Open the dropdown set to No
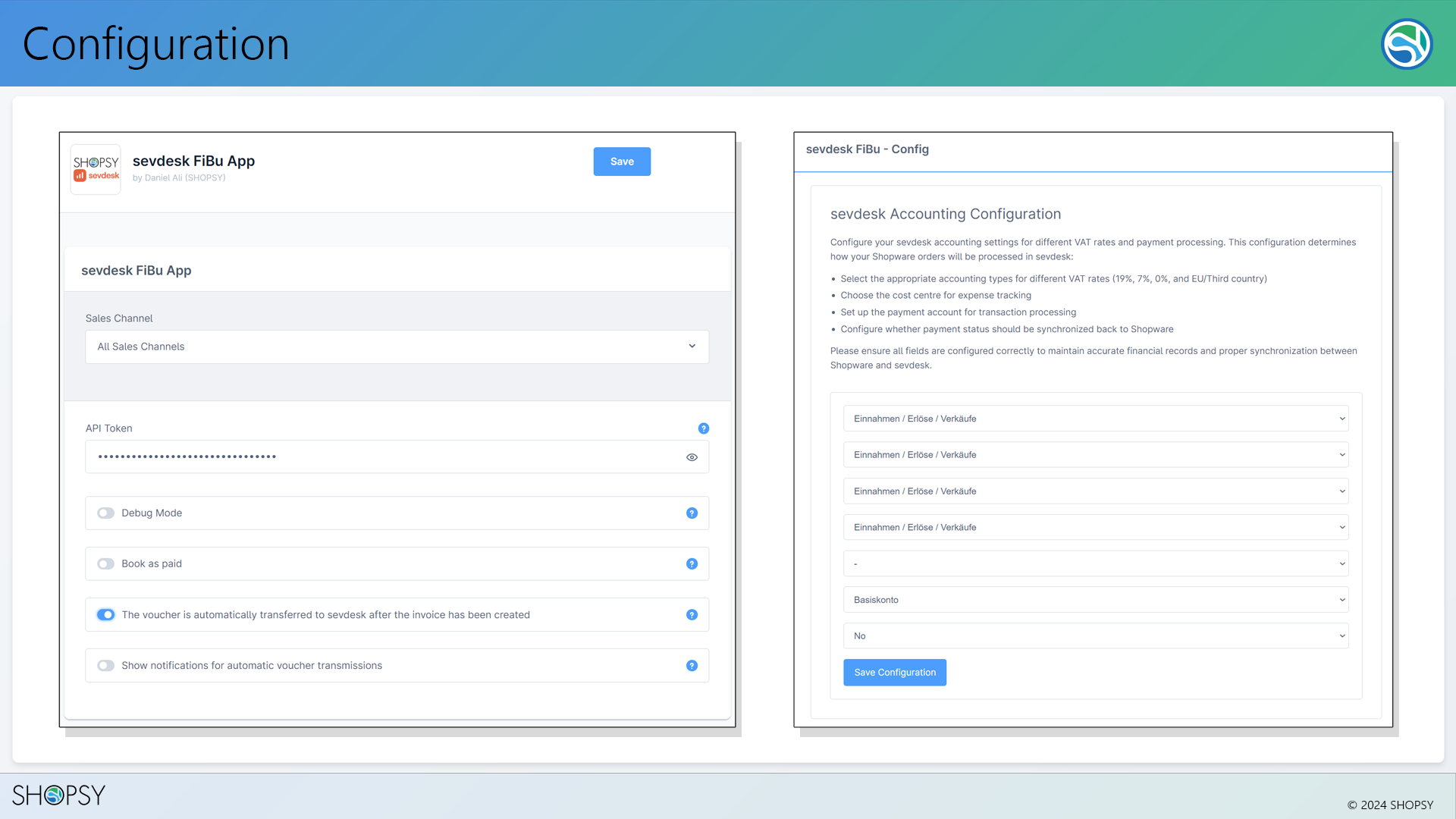The height and width of the screenshot is (819, 1456). tap(1096, 636)
